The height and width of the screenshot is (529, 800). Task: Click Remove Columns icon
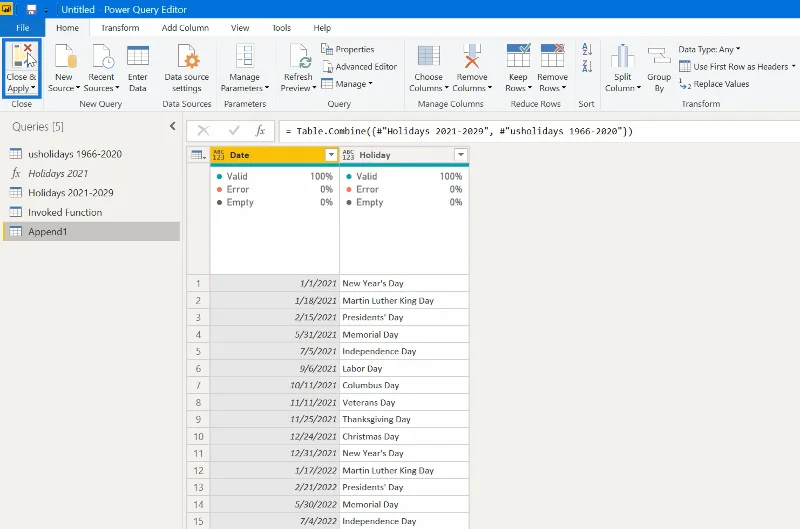click(x=472, y=56)
